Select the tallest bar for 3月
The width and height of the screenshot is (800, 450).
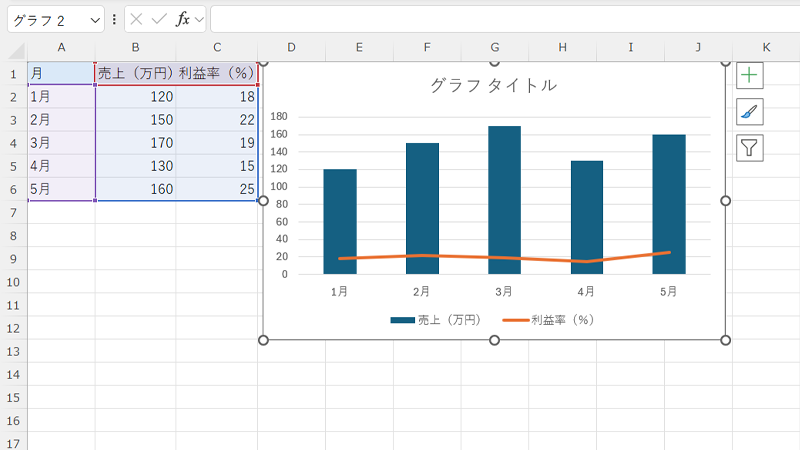(x=504, y=200)
